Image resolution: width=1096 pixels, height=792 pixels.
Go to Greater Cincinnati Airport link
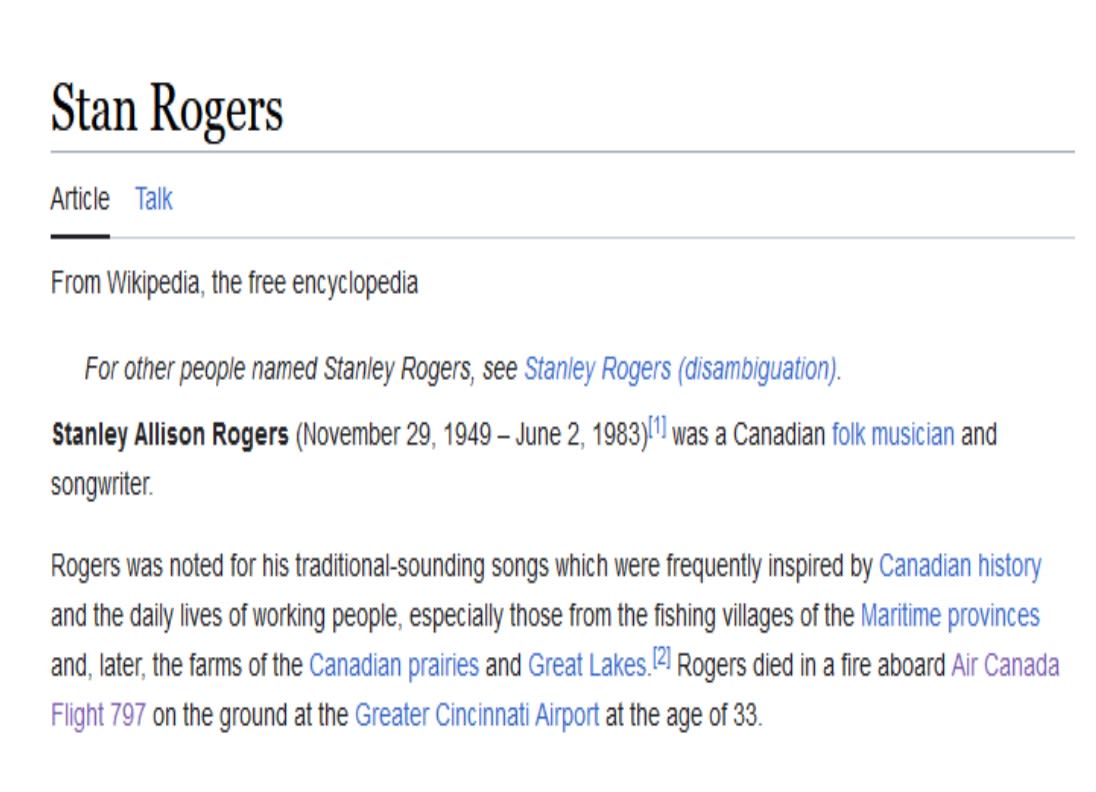pyautogui.click(x=476, y=716)
